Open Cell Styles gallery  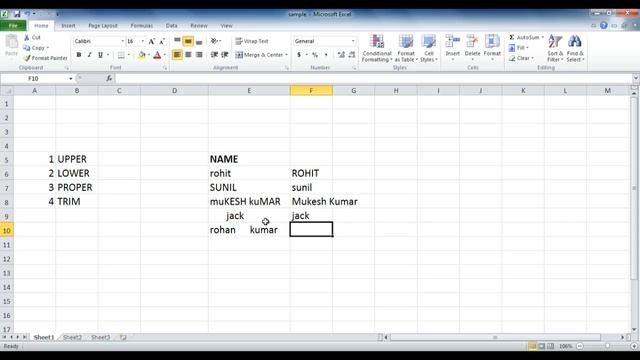tap(429, 48)
